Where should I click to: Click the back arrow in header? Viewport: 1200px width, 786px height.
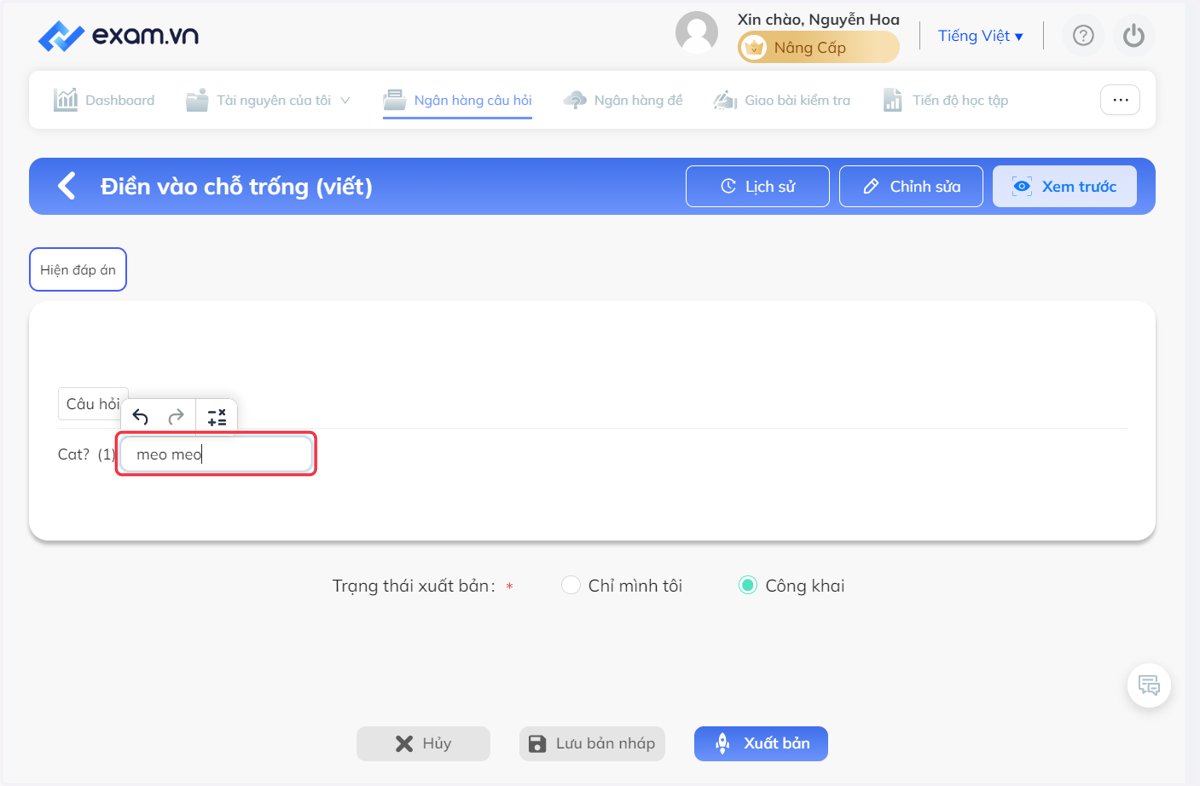click(66, 186)
